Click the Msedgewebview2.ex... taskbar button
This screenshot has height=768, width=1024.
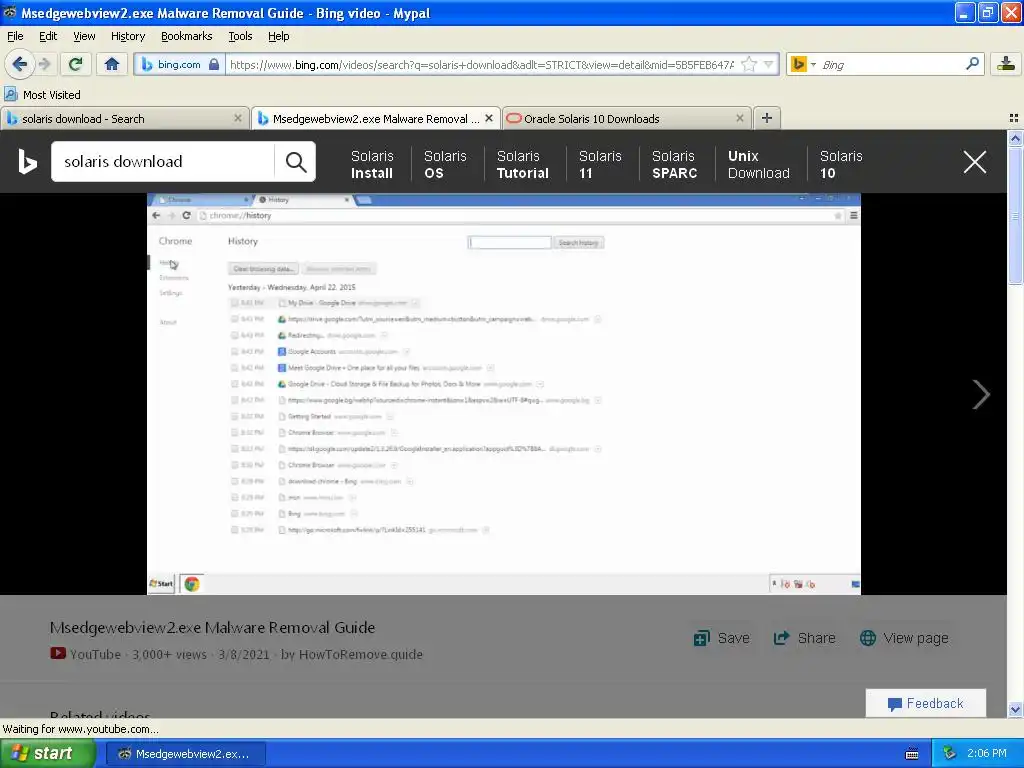click(x=185, y=754)
